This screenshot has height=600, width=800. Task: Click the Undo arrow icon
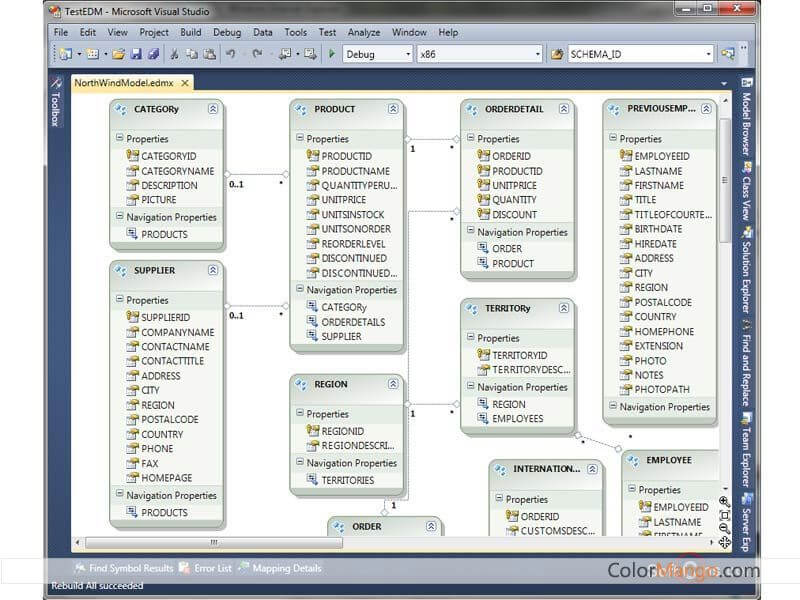click(231, 54)
